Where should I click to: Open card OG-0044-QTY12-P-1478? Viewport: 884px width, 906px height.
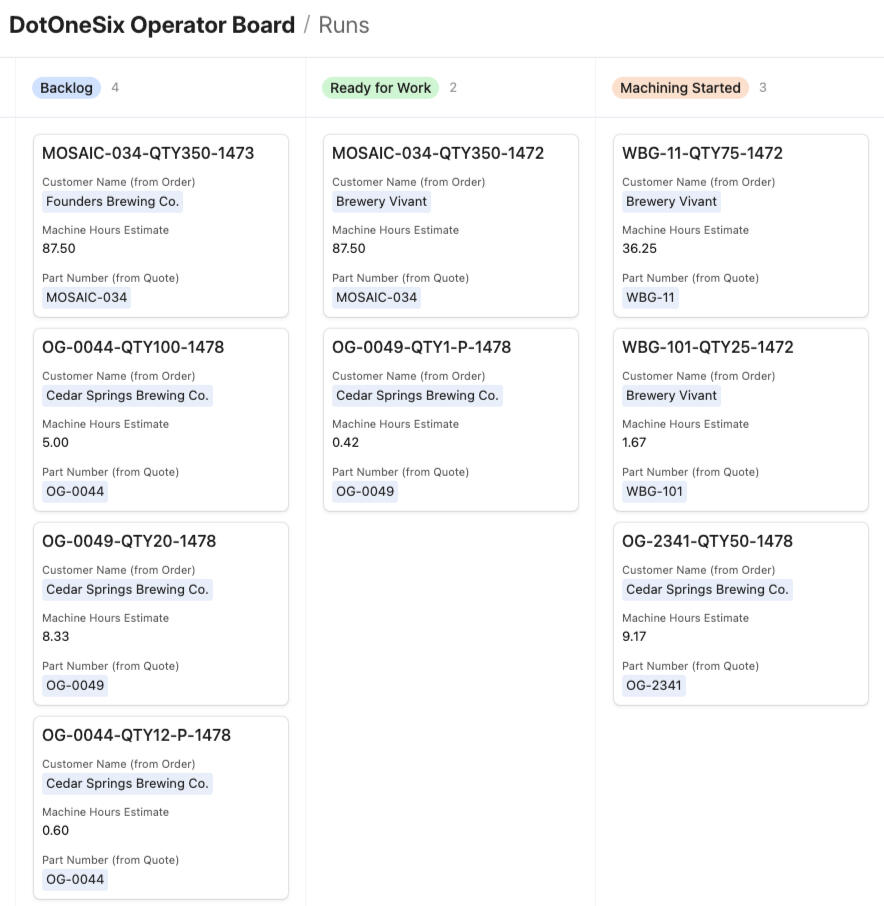coord(136,735)
